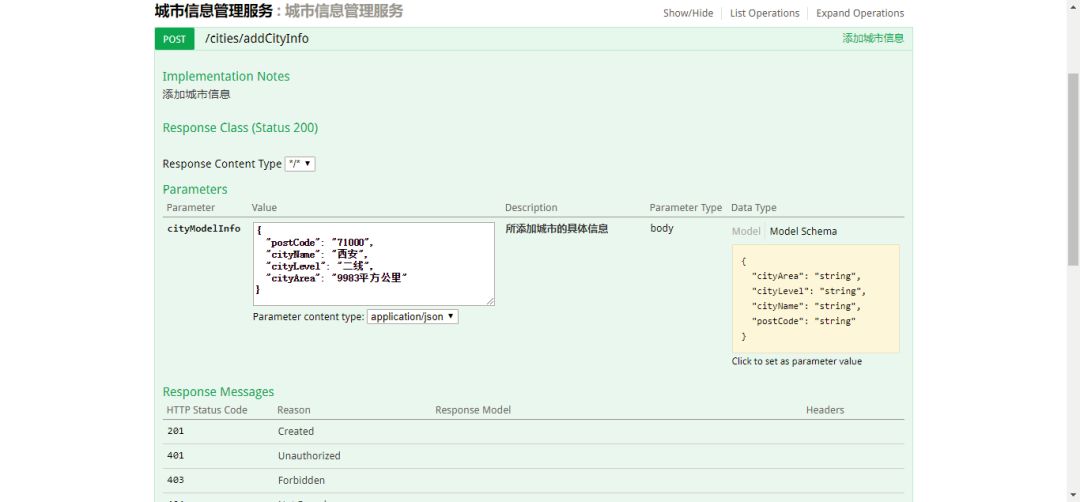Click the scrollbar down arrow
The height and width of the screenshot is (502, 1080).
pos(1073,494)
